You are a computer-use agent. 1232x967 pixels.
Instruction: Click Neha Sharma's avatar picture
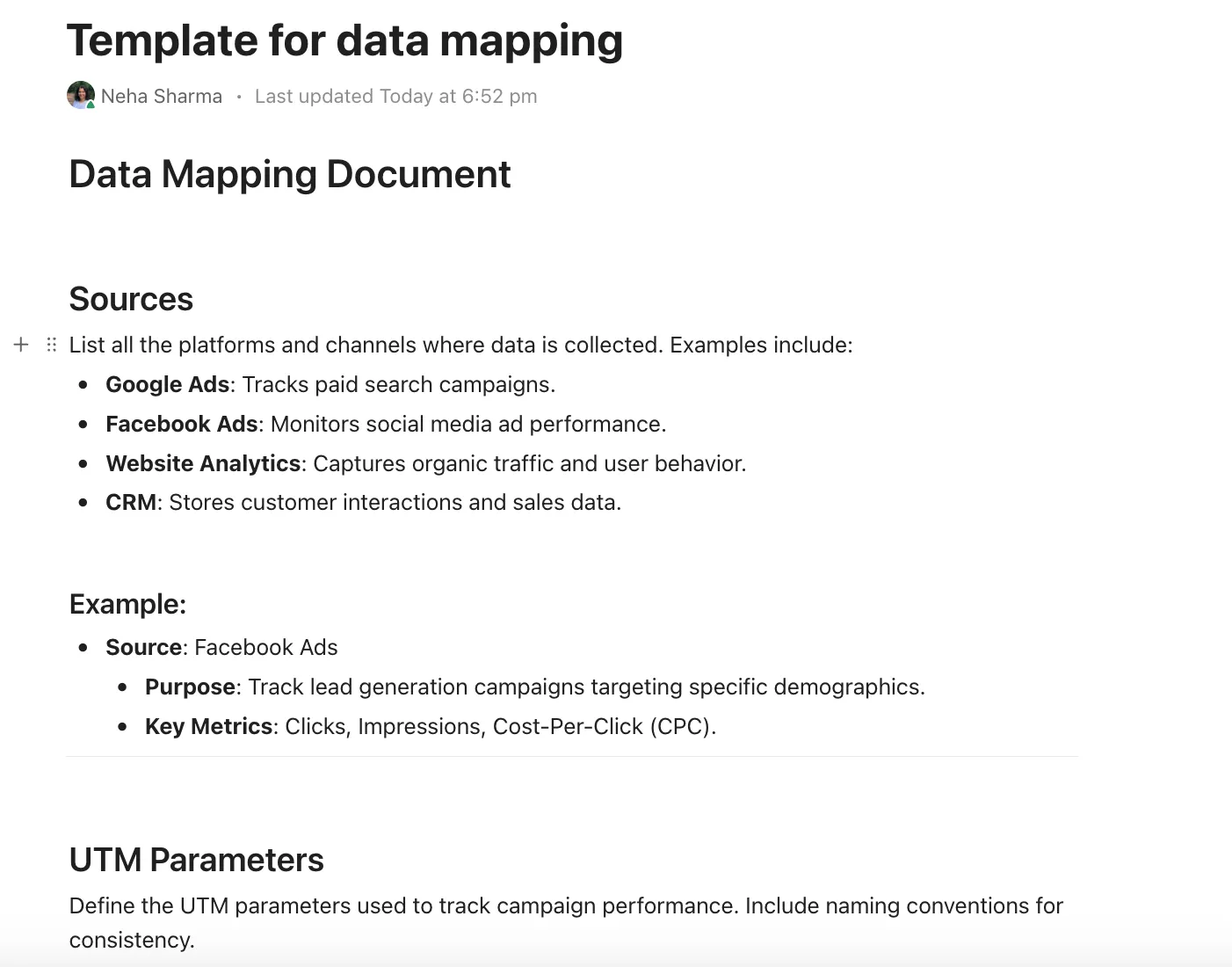coord(81,96)
